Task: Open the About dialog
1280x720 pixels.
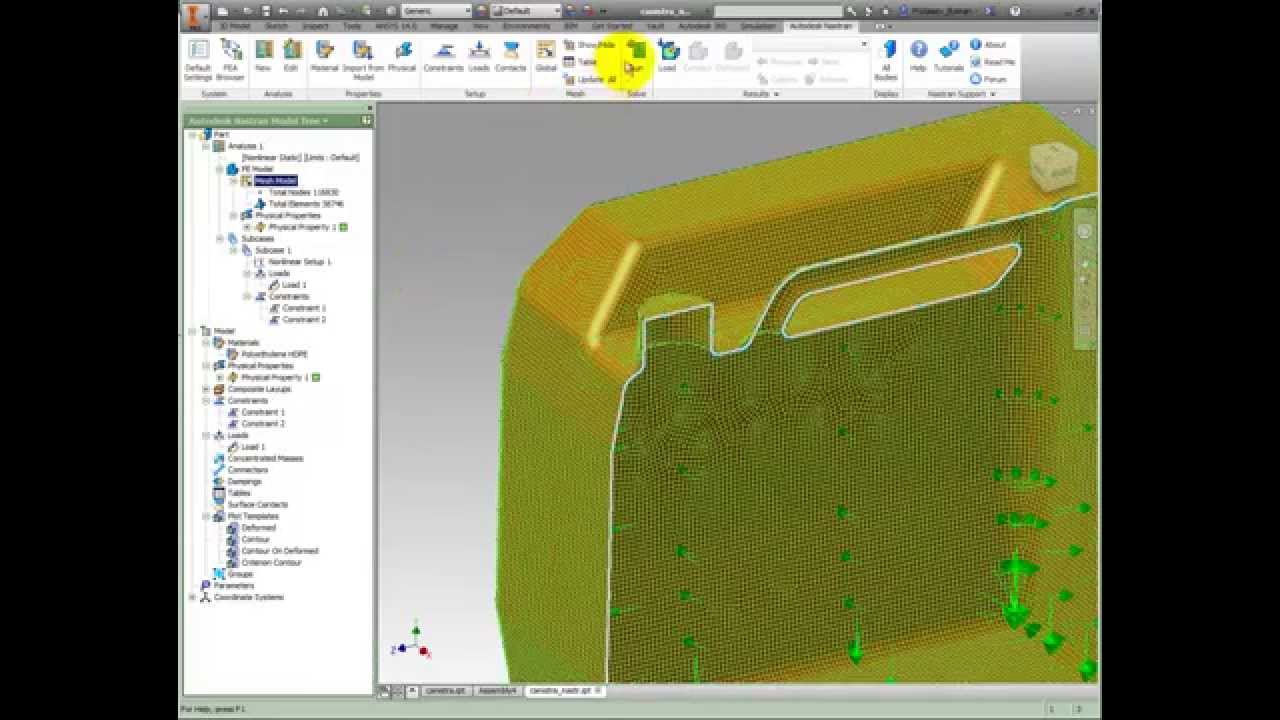Action: 988,45
